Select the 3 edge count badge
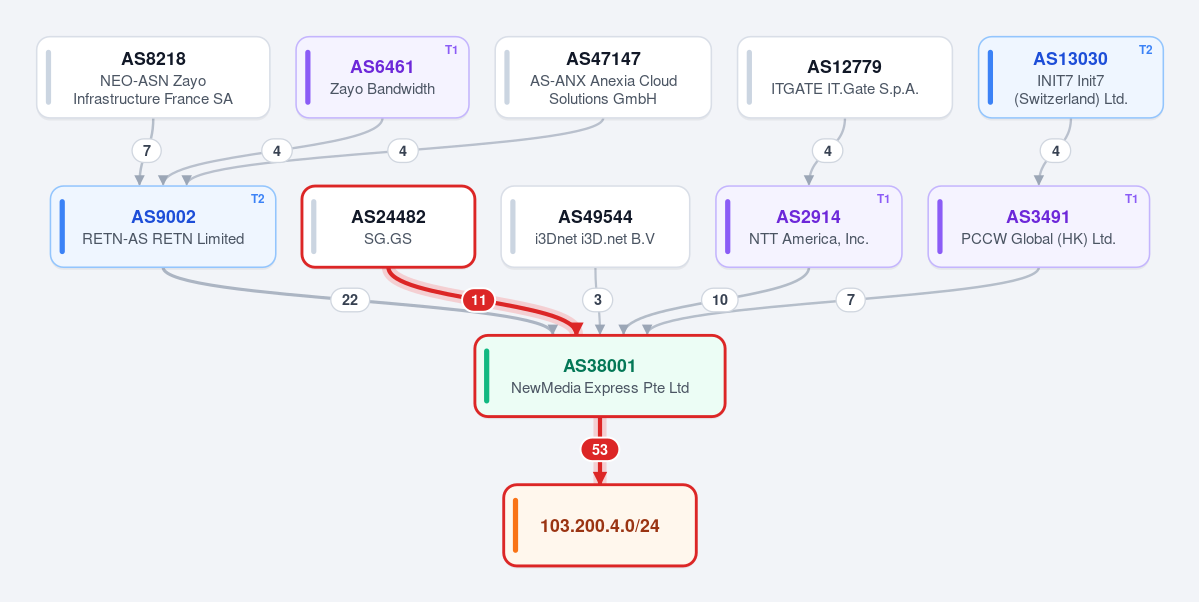 [598, 301]
